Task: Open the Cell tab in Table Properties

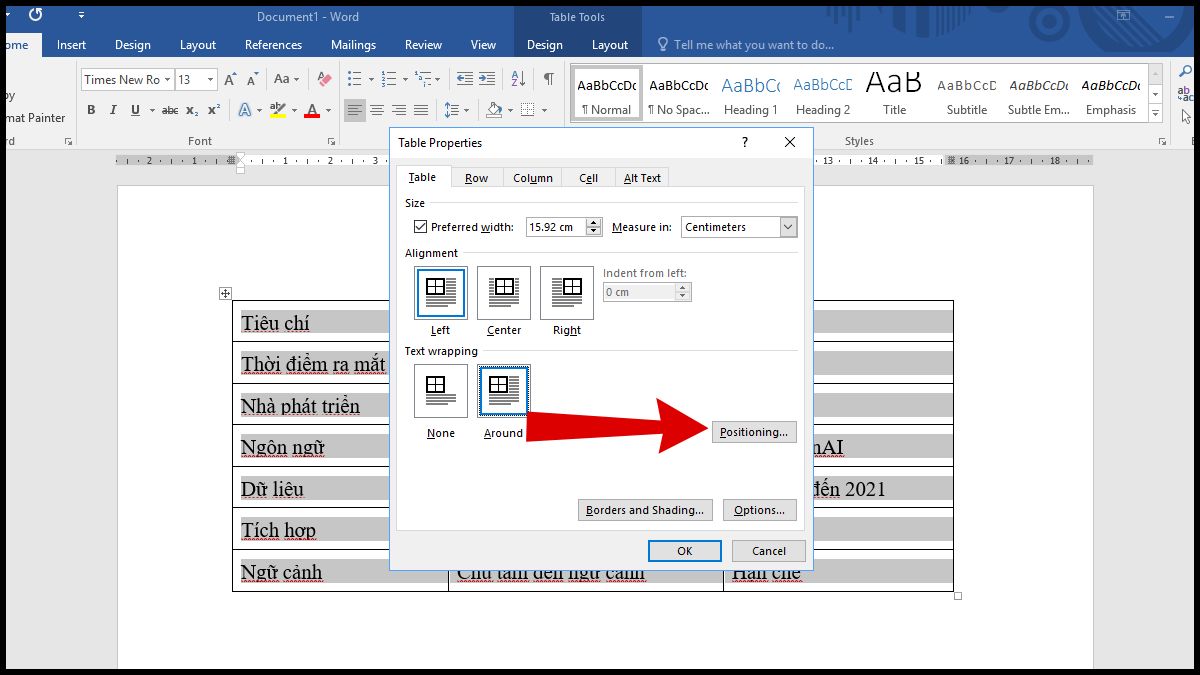Action: (589, 178)
